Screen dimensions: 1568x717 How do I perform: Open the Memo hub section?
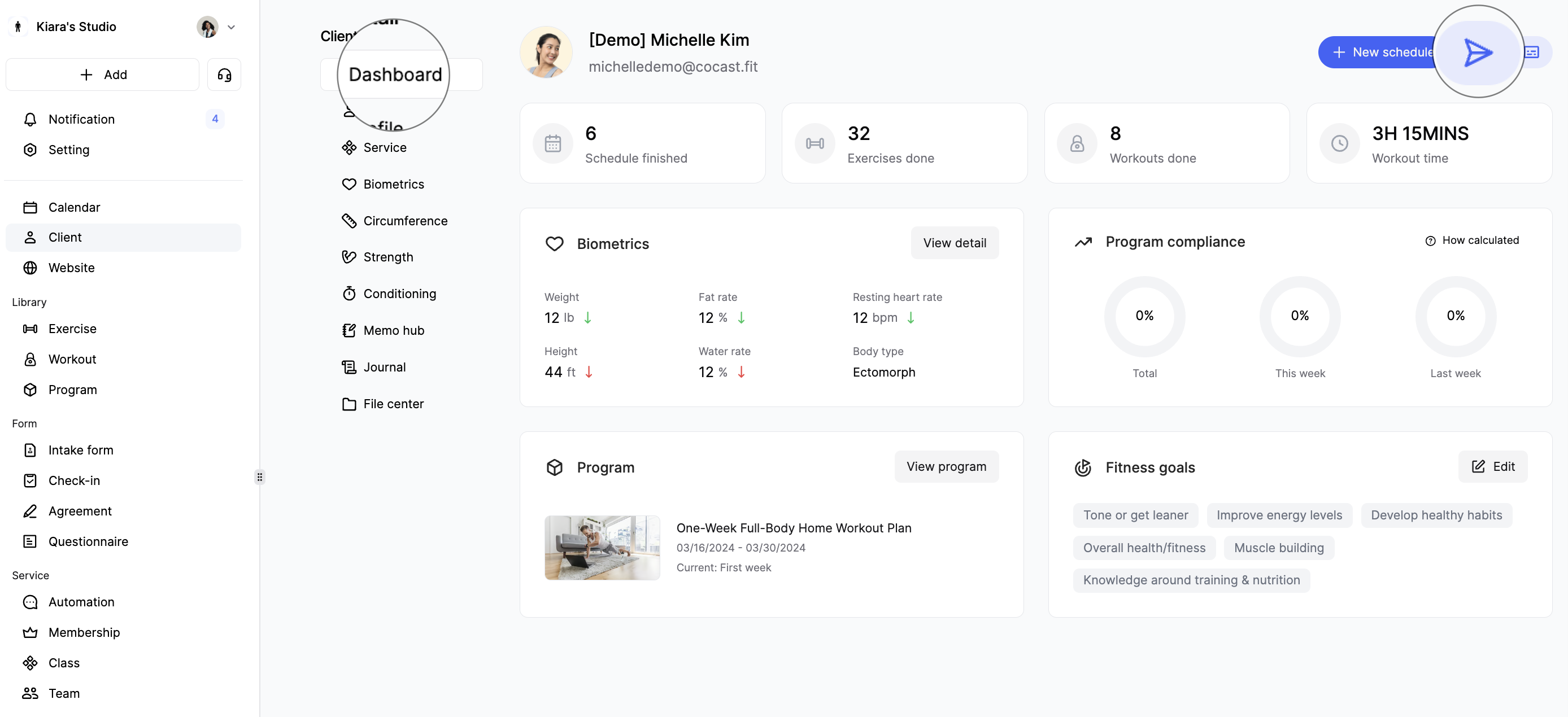pos(393,330)
